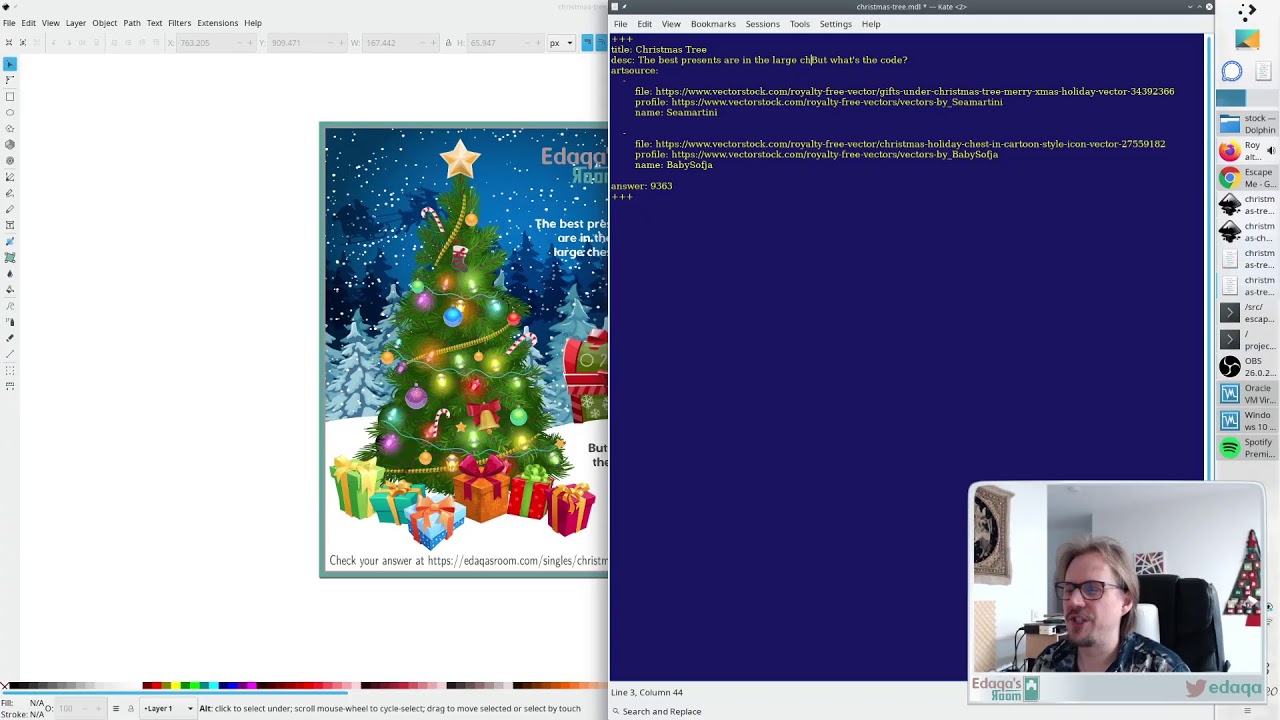This screenshot has height=720, width=1280.
Task: Switch to OBS from the task panel
Action: pos(1247,367)
